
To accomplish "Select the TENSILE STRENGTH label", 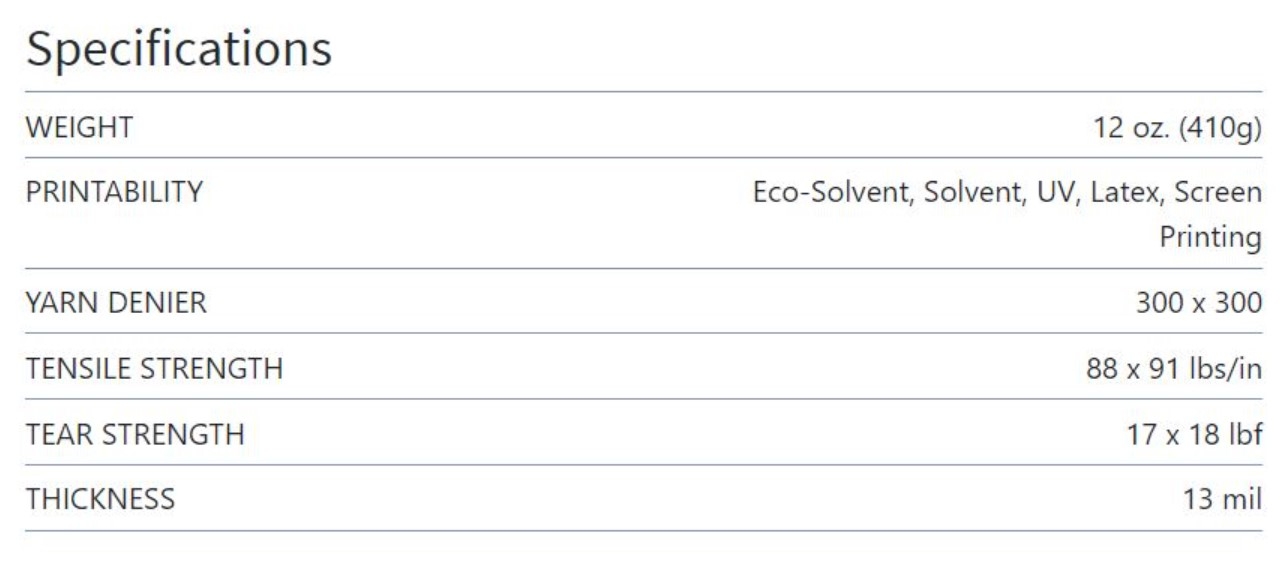I will [155, 369].
